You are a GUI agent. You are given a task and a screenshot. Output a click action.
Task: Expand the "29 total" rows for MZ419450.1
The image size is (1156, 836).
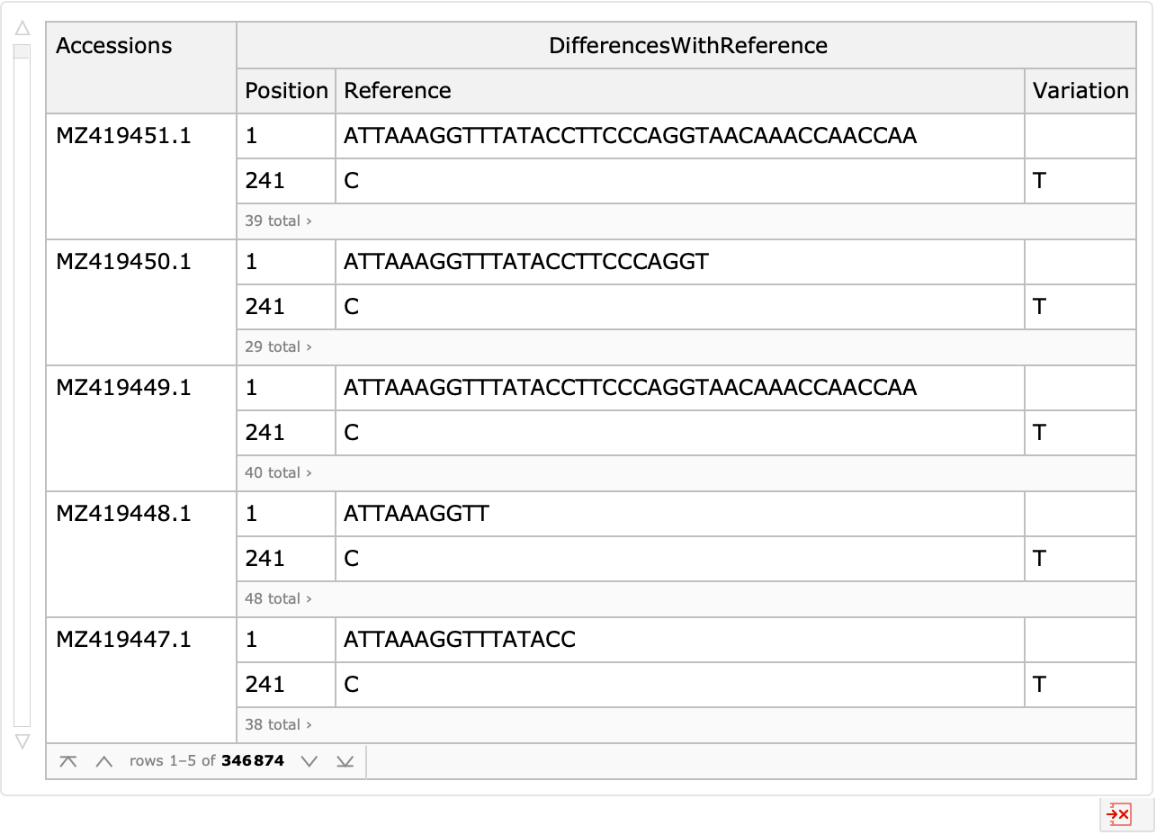[275, 346]
